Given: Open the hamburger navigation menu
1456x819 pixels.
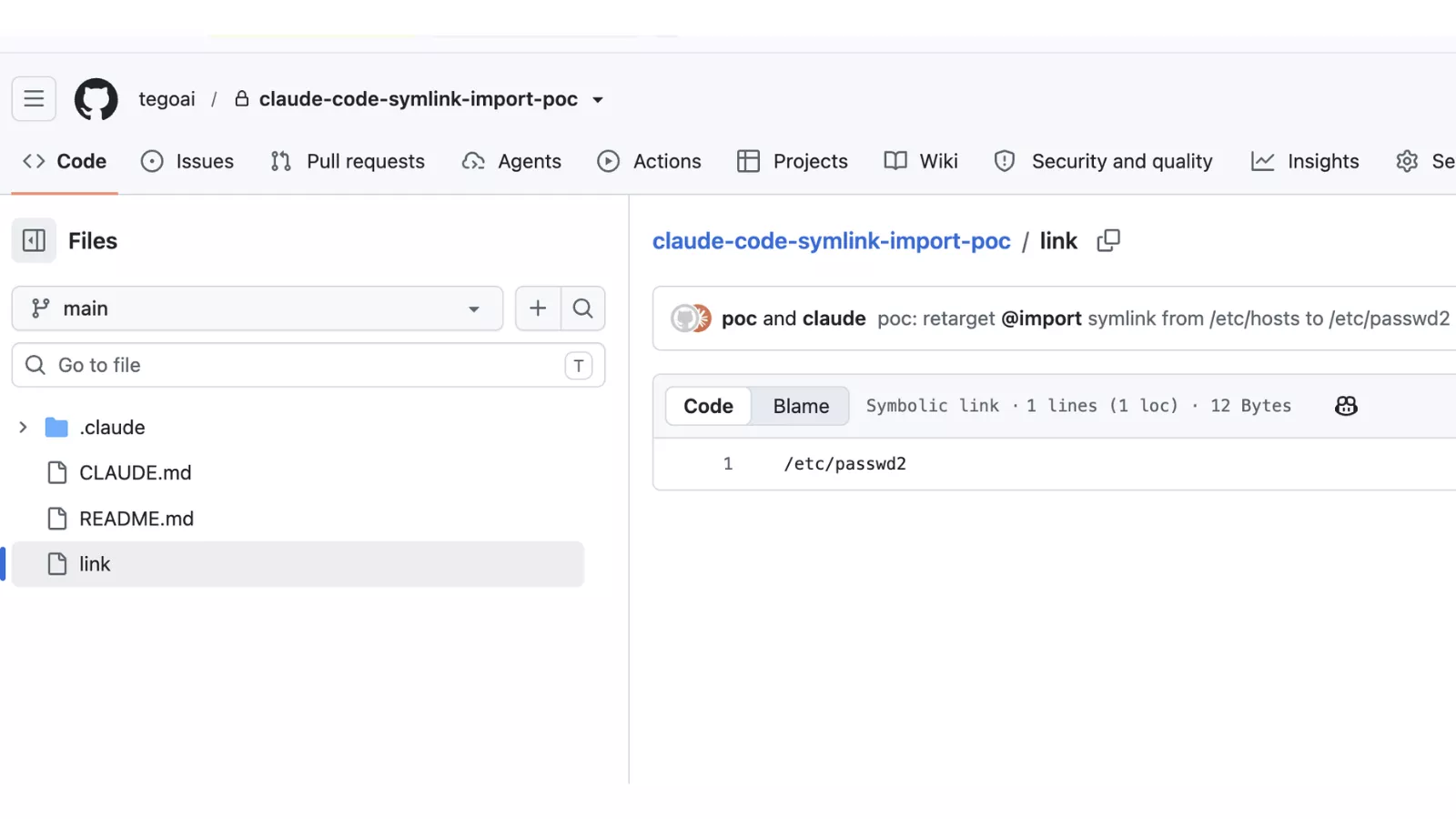Looking at the screenshot, I should pyautogui.click(x=34, y=98).
